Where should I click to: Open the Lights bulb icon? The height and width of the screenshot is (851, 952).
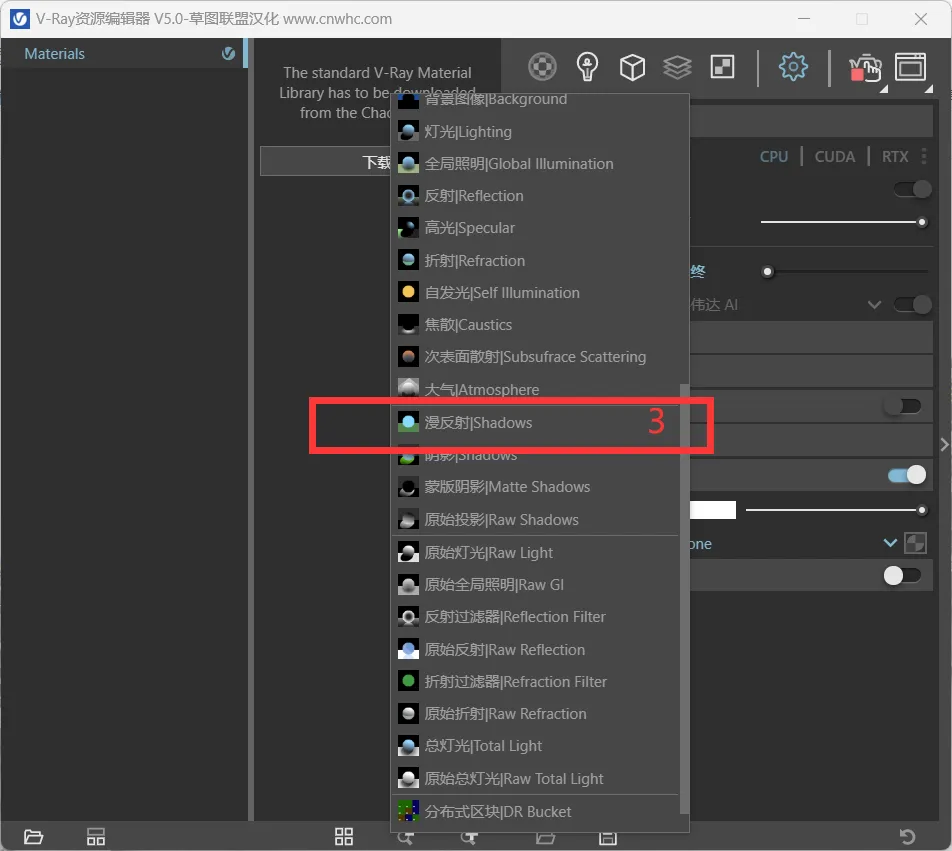(x=587, y=66)
